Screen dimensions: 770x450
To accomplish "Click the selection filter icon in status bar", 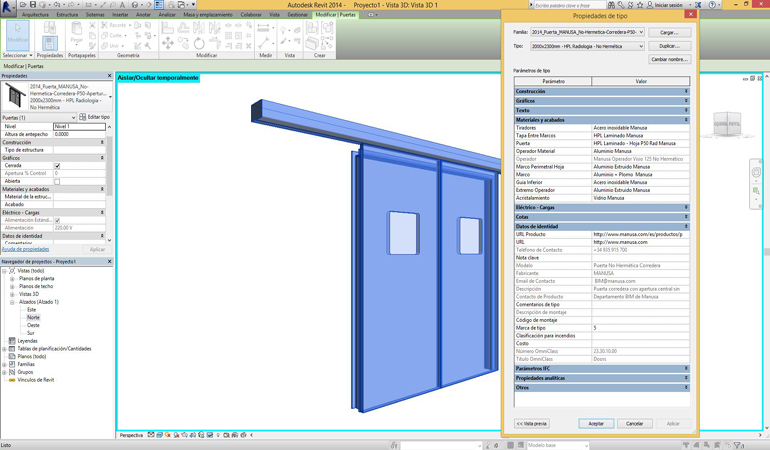I will point(738,445).
